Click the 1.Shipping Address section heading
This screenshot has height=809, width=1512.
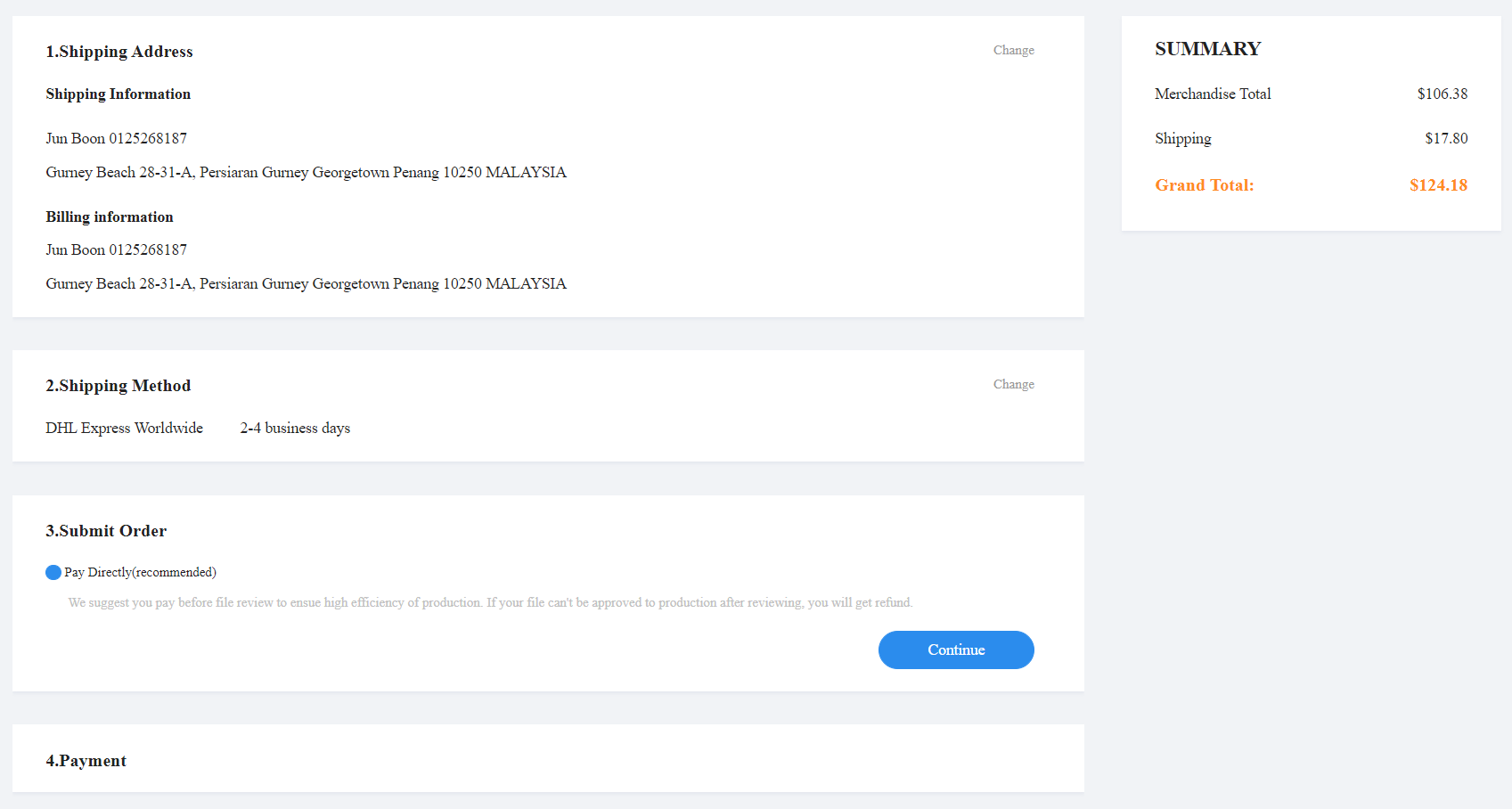[x=119, y=52]
